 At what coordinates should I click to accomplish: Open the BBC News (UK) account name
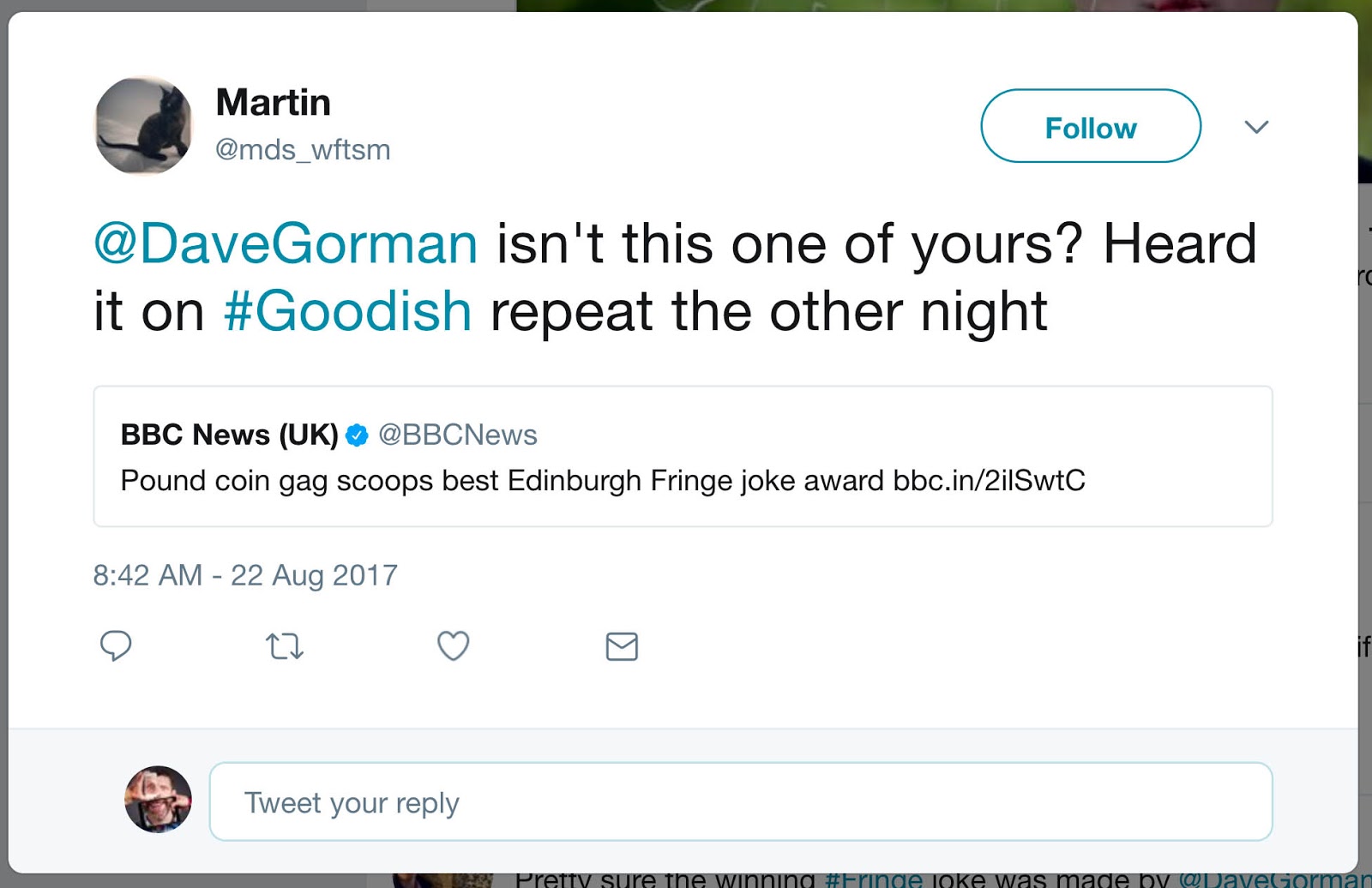(x=229, y=435)
